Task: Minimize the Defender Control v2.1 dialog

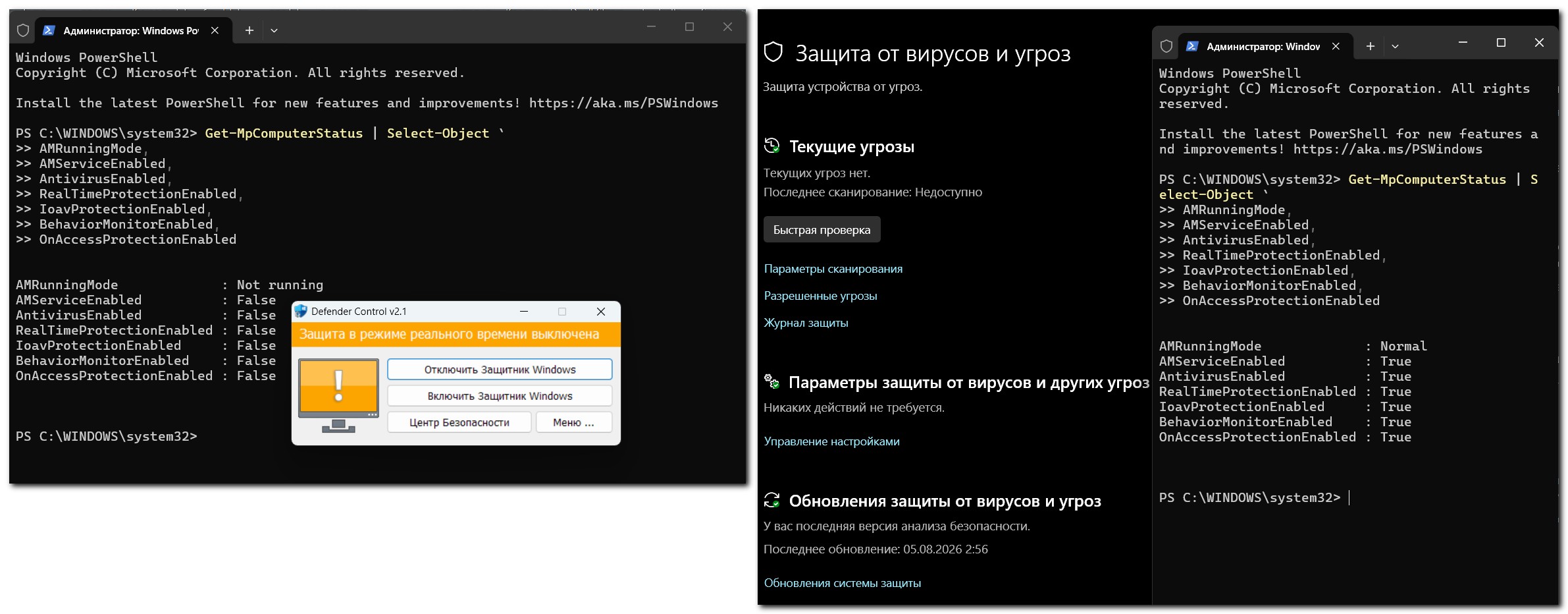Action: (x=524, y=312)
